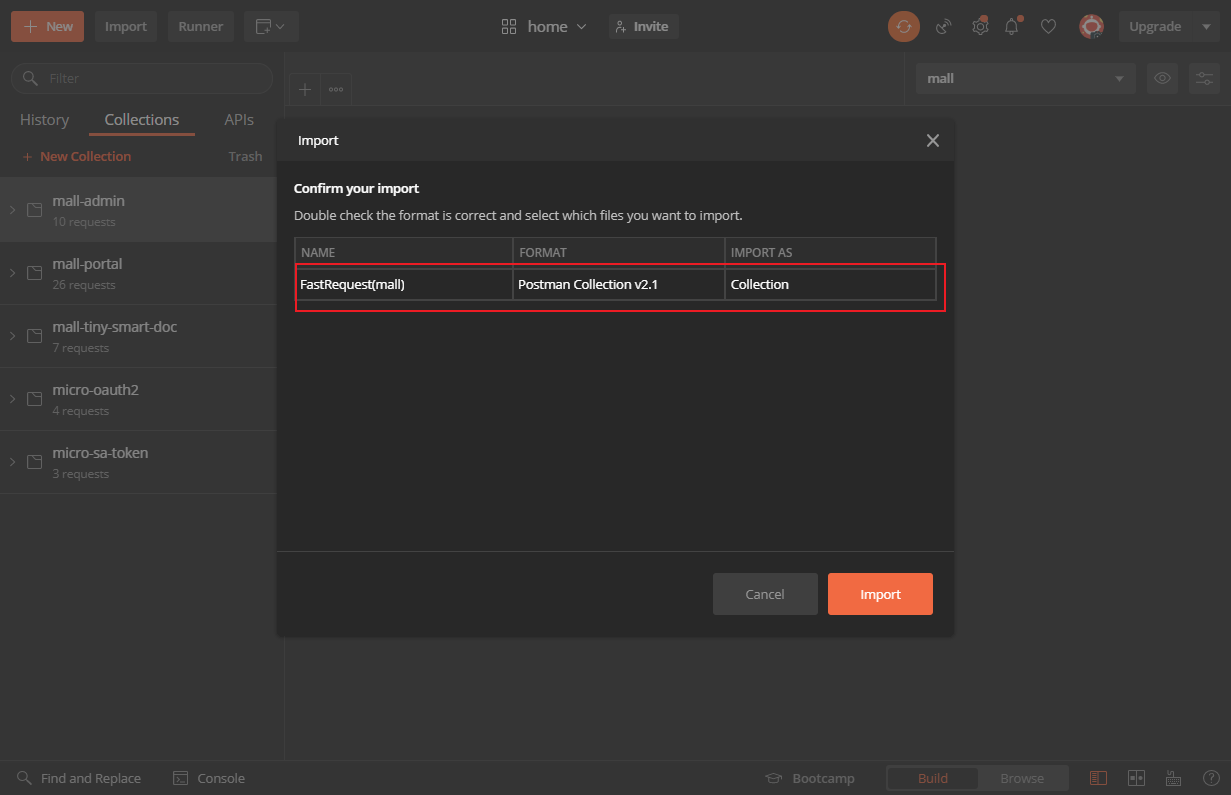The width and height of the screenshot is (1231, 795).
Task: Click the heart icon in header
Action: click(x=1048, y=27)
